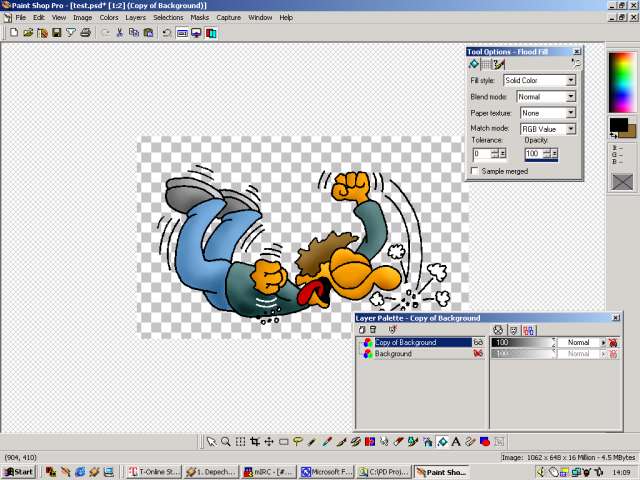Undo the last action with the Undo icon
This screenshot has width=640, height=480.
click(x=167, y=33)
